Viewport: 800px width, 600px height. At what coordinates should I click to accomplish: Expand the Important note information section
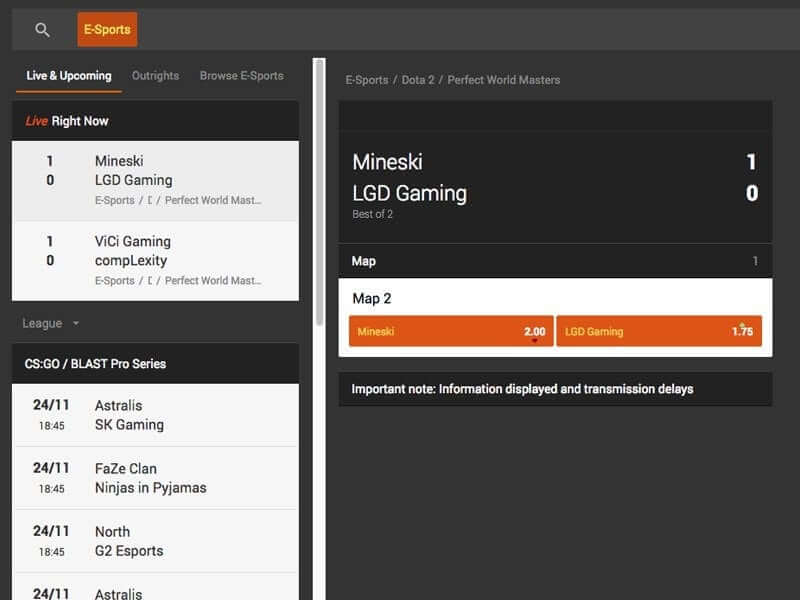pyautogui.click(x=555, y=389)
